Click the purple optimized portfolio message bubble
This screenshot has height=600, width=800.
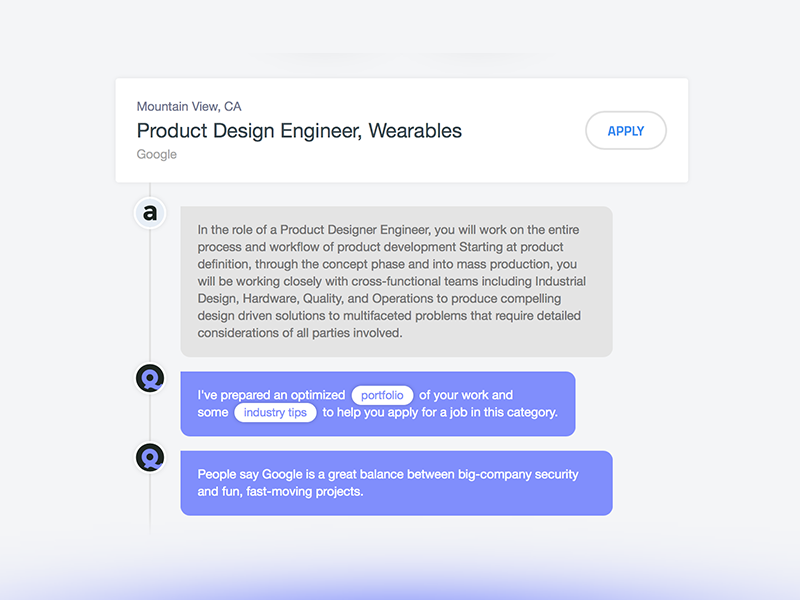coord(378,404)
